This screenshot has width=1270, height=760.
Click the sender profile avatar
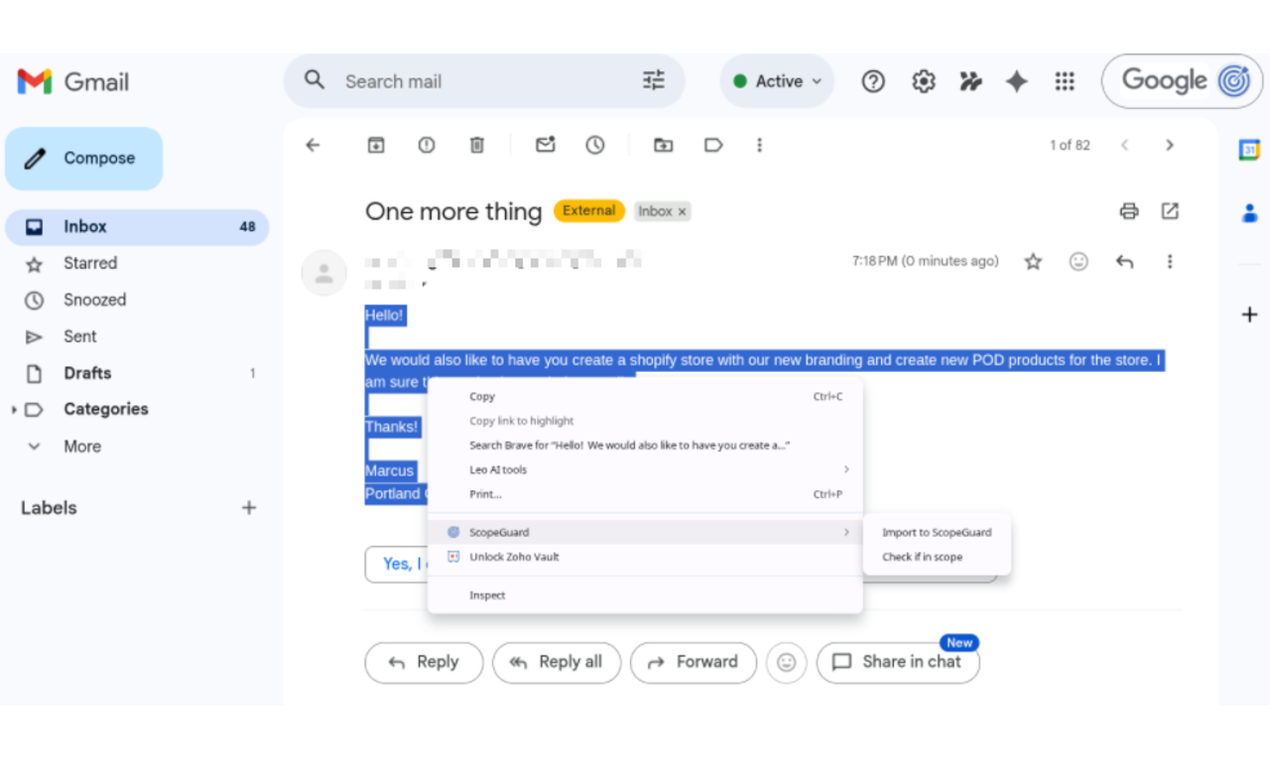[324, 273]
